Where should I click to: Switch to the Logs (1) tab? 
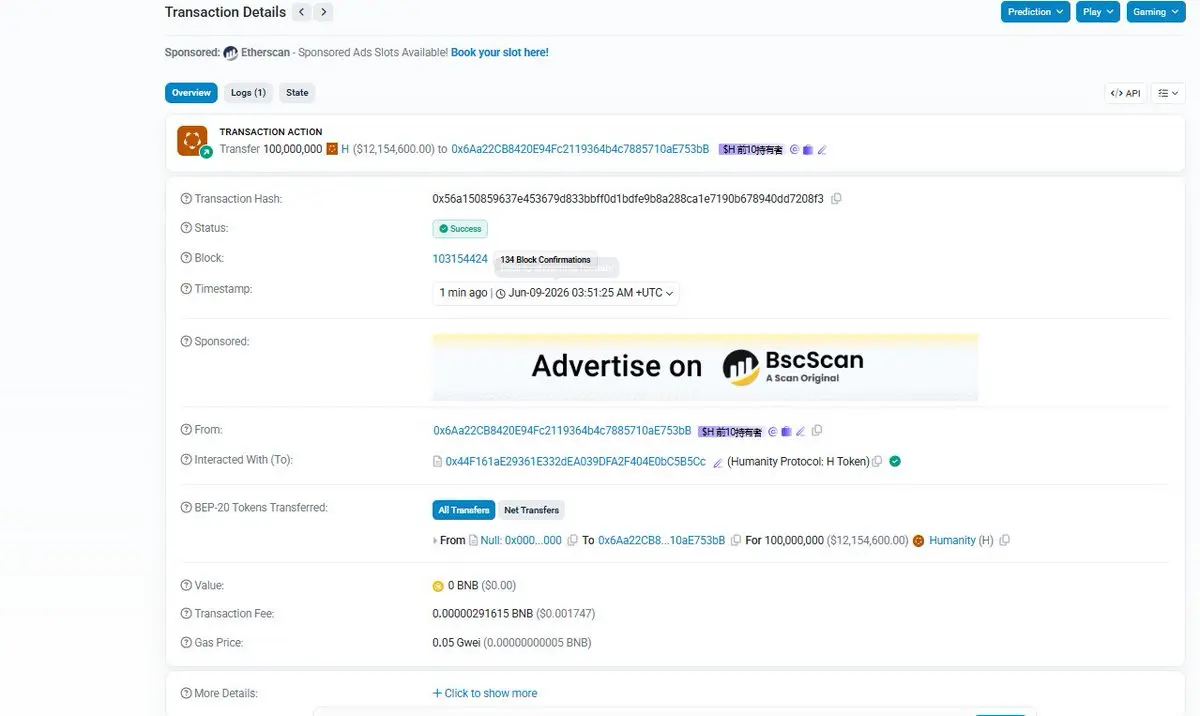click(248, 93)
